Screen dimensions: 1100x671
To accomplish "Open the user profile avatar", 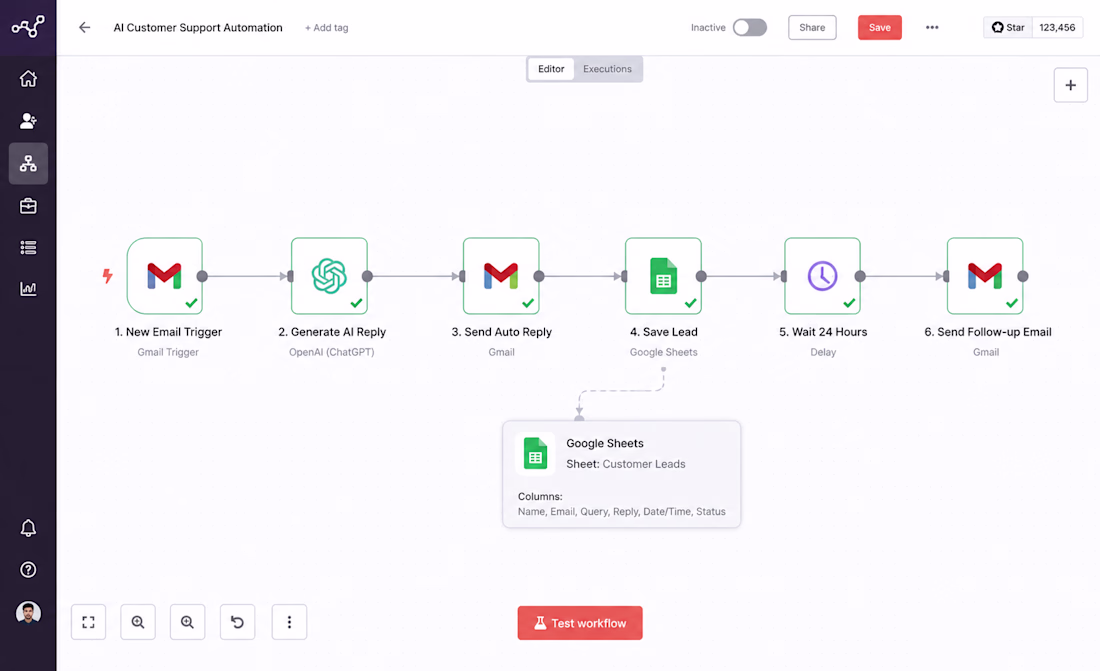I will point(28,613).
